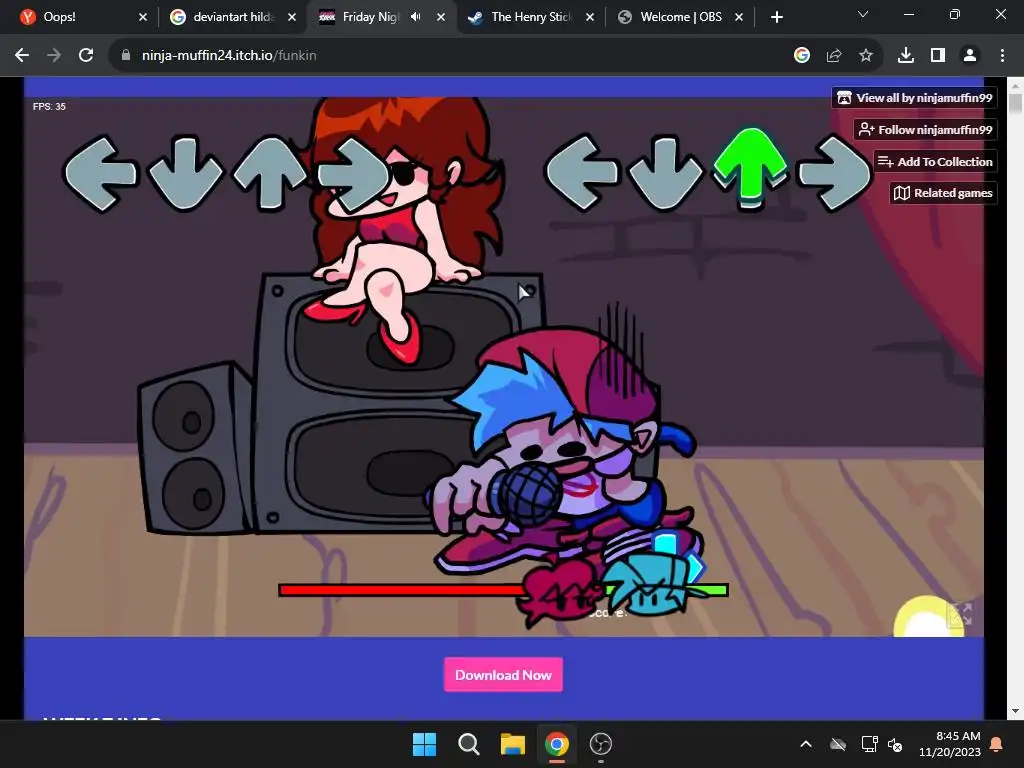The height and width of the screenshot is (768, 1024).
Task: Open the notification bell
Action: point(997,744)
